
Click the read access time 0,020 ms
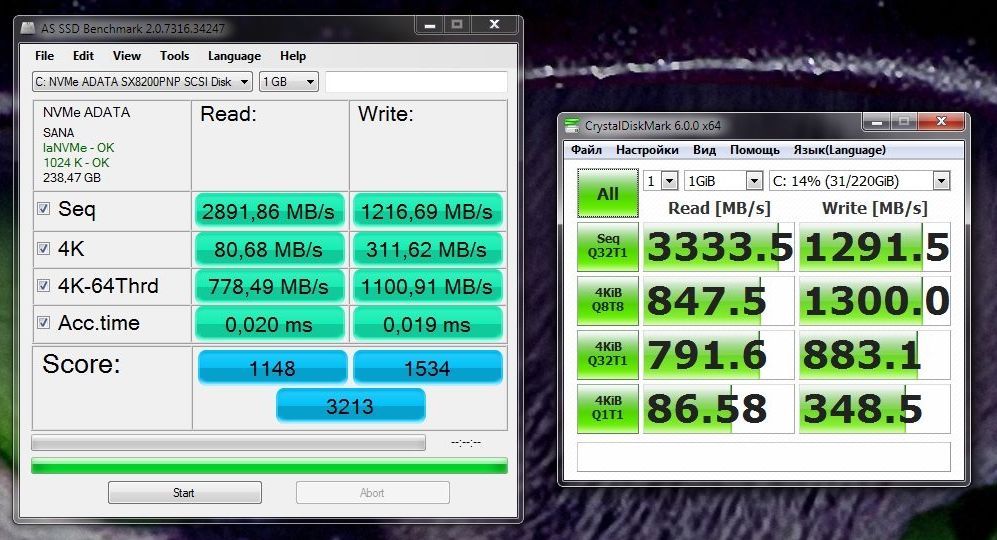pyautogui.click(x=268, y=324)
